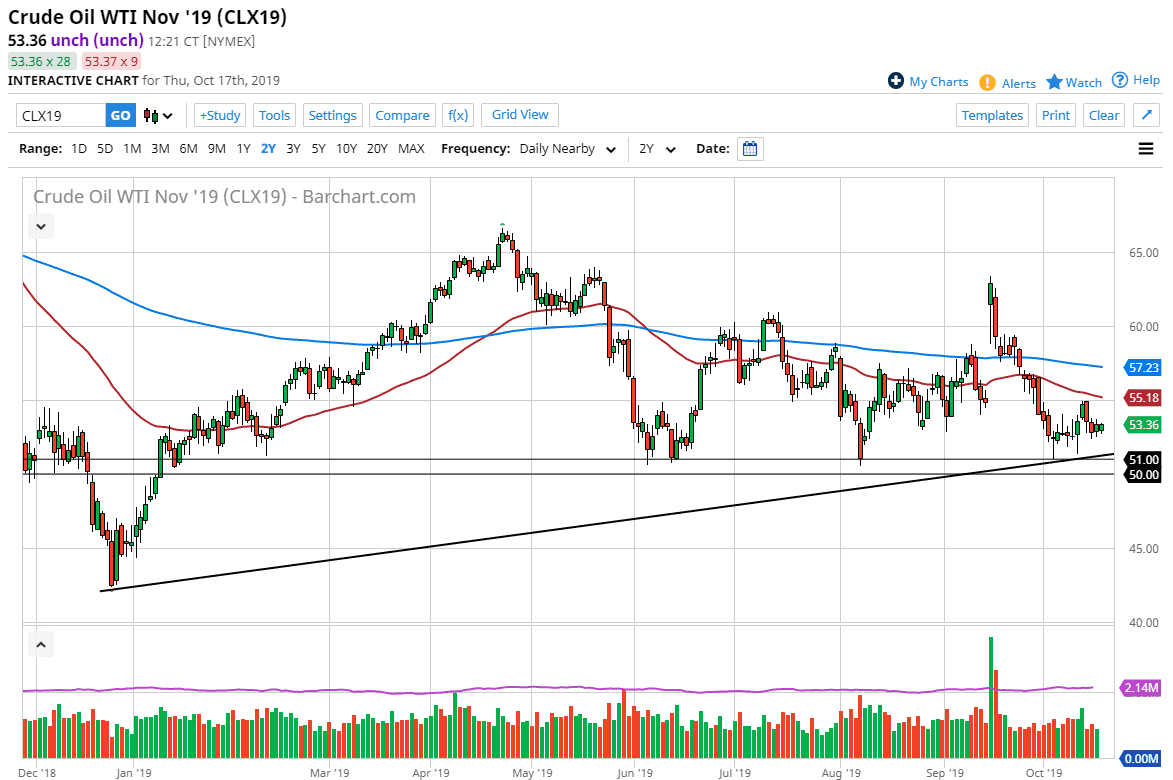Select the candlestick chart type icon
Screen dimensions: 1173x780
(x=152, y=115)
